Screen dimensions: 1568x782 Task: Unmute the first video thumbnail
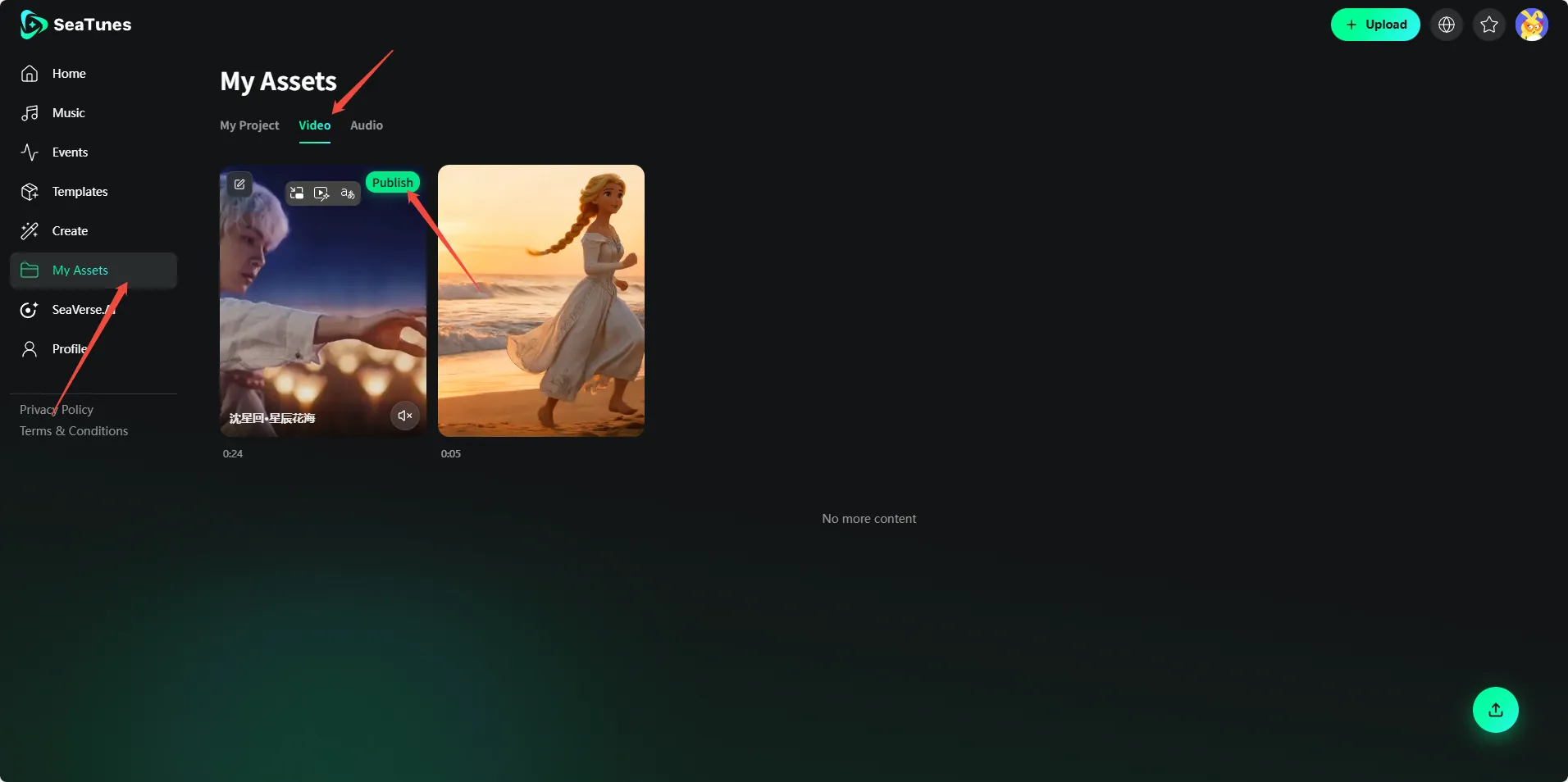tap(404, 416)
